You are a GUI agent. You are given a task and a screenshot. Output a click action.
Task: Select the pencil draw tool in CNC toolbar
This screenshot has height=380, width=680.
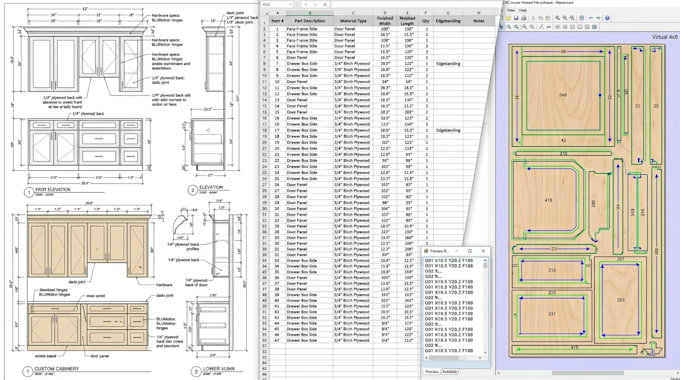[541, 27]
